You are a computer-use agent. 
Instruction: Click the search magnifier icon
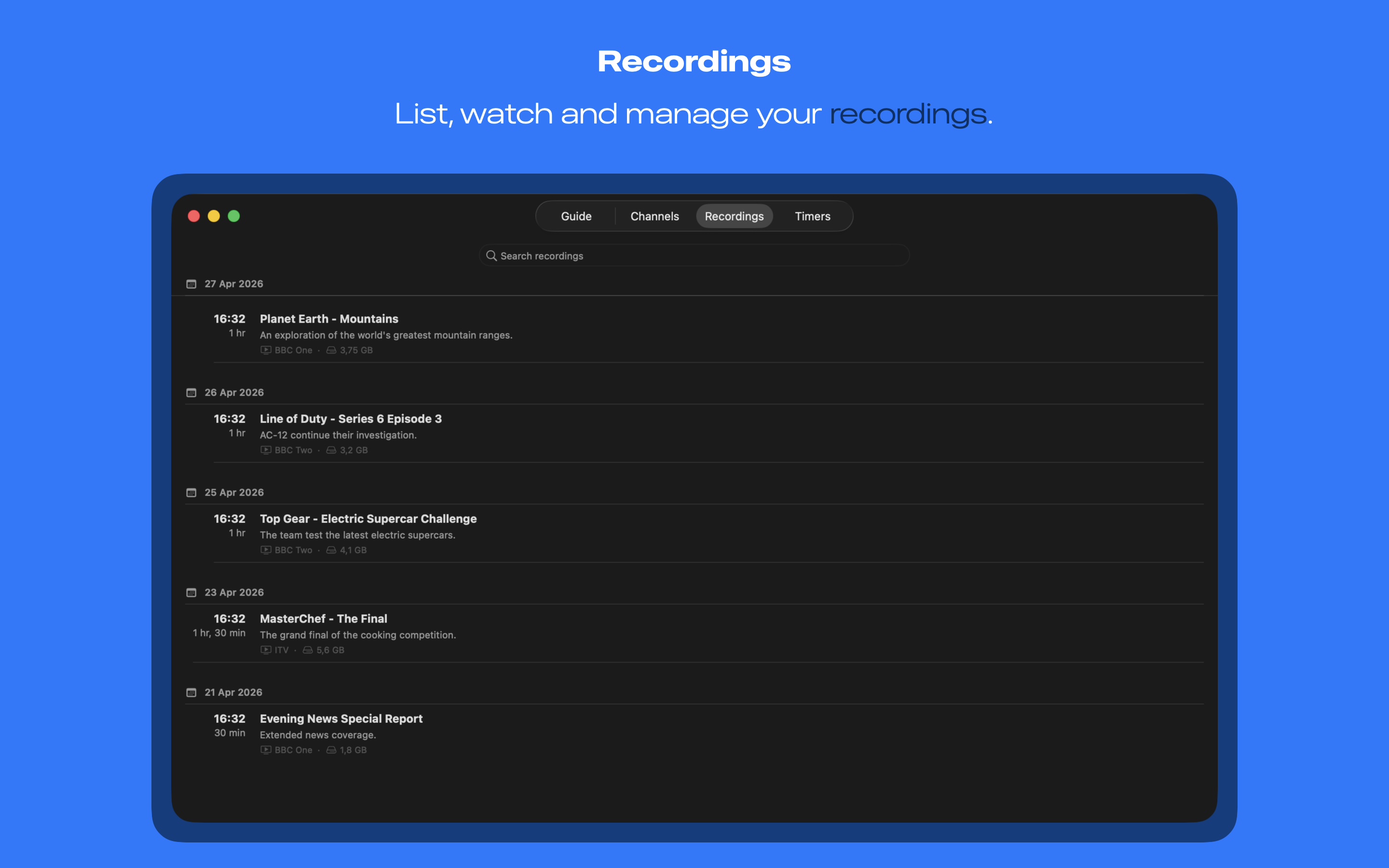coord(491,256)
